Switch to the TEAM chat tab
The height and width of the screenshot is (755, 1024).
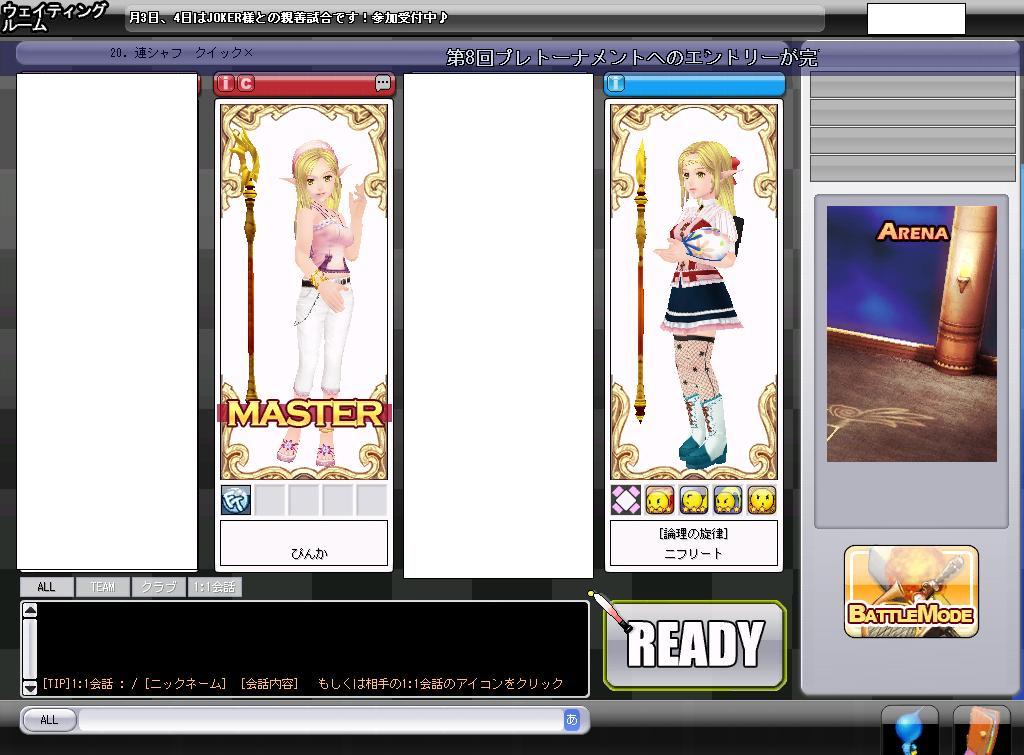[x=102, y=587]
